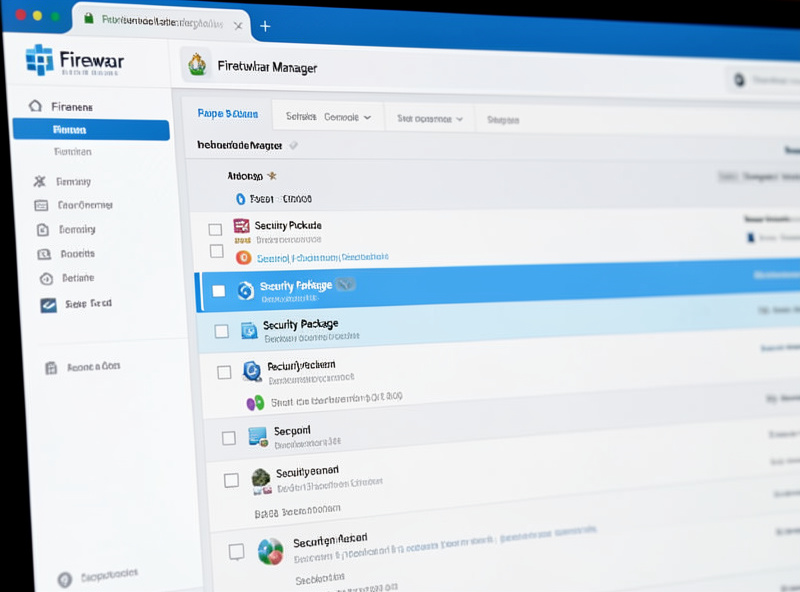Click the green lock icon in browser tab

(x=89, y=19)
